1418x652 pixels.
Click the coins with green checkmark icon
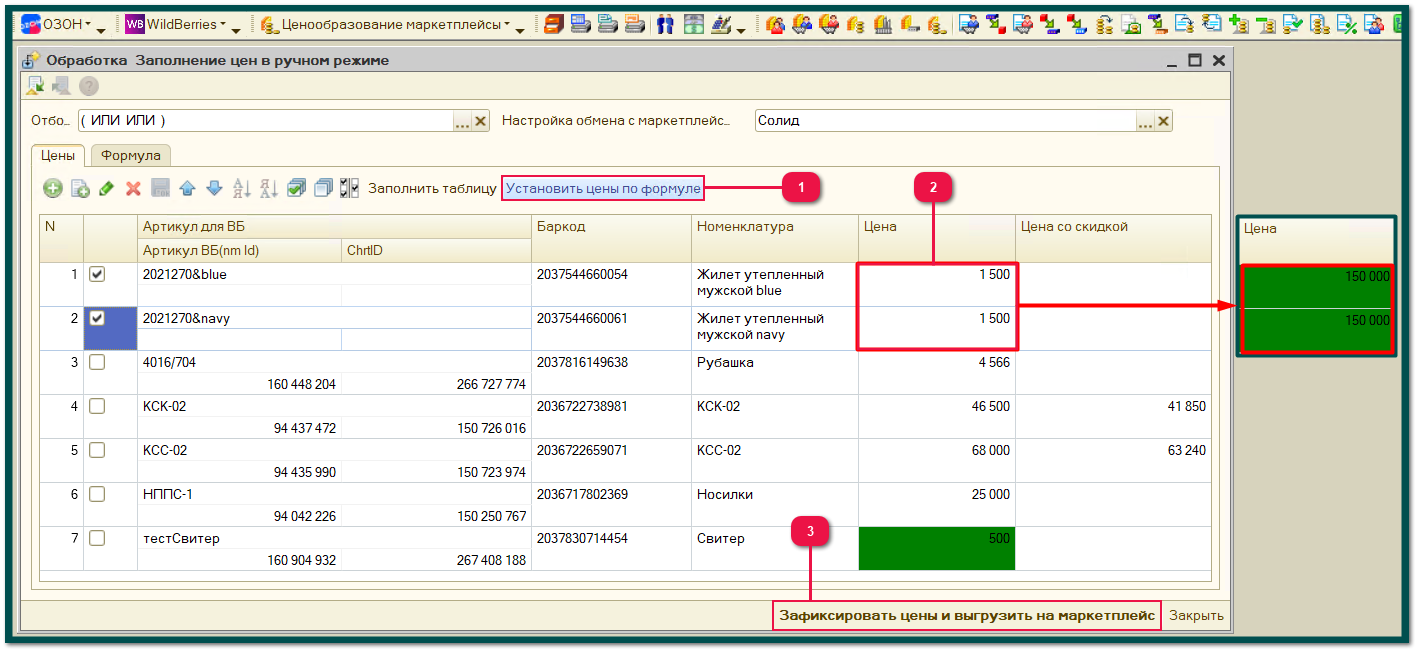pyautogui.click(x=1292, y=23)
